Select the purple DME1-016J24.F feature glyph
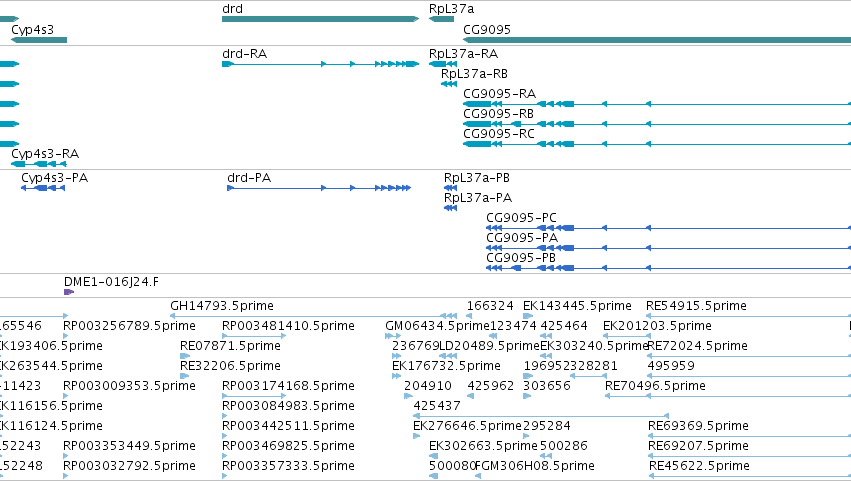Screen dimensions: 851x481 [x=69, y=292]
